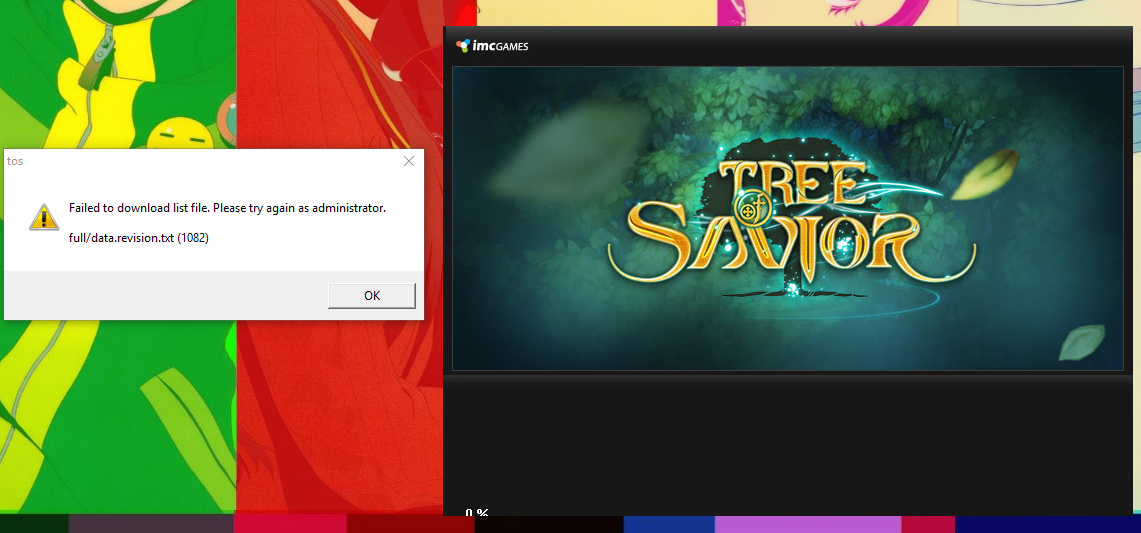
Task: Click the dark green segment at bottom left
Action: click(34, 524)
